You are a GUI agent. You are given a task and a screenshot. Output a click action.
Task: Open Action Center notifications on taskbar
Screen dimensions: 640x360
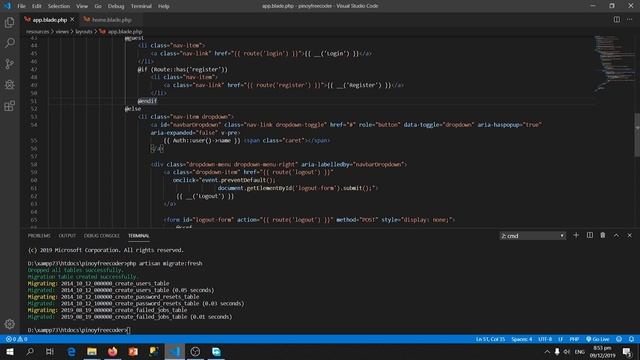627,351
